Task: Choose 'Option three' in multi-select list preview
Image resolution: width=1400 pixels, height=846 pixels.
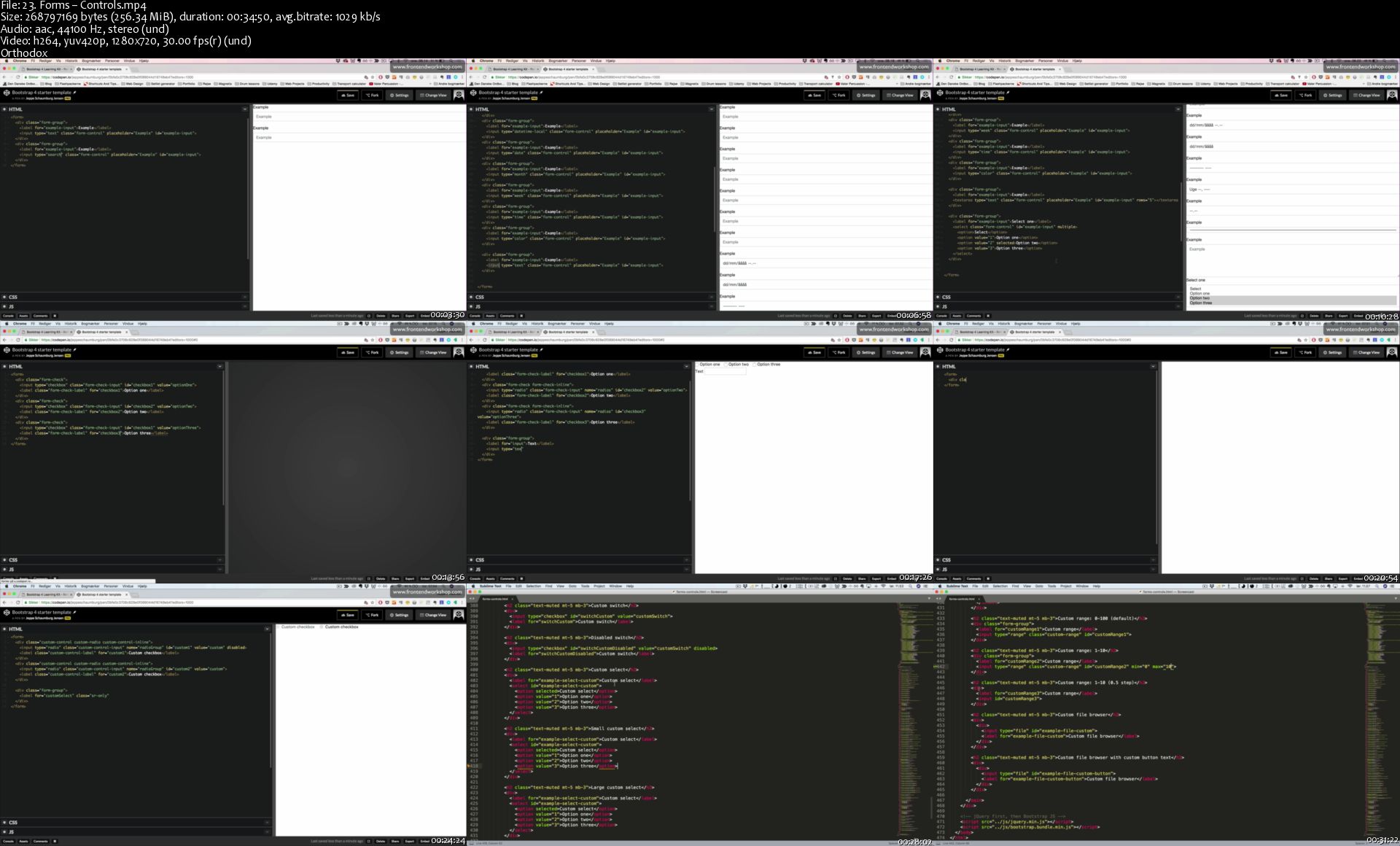Action: tap(1202, 303)
